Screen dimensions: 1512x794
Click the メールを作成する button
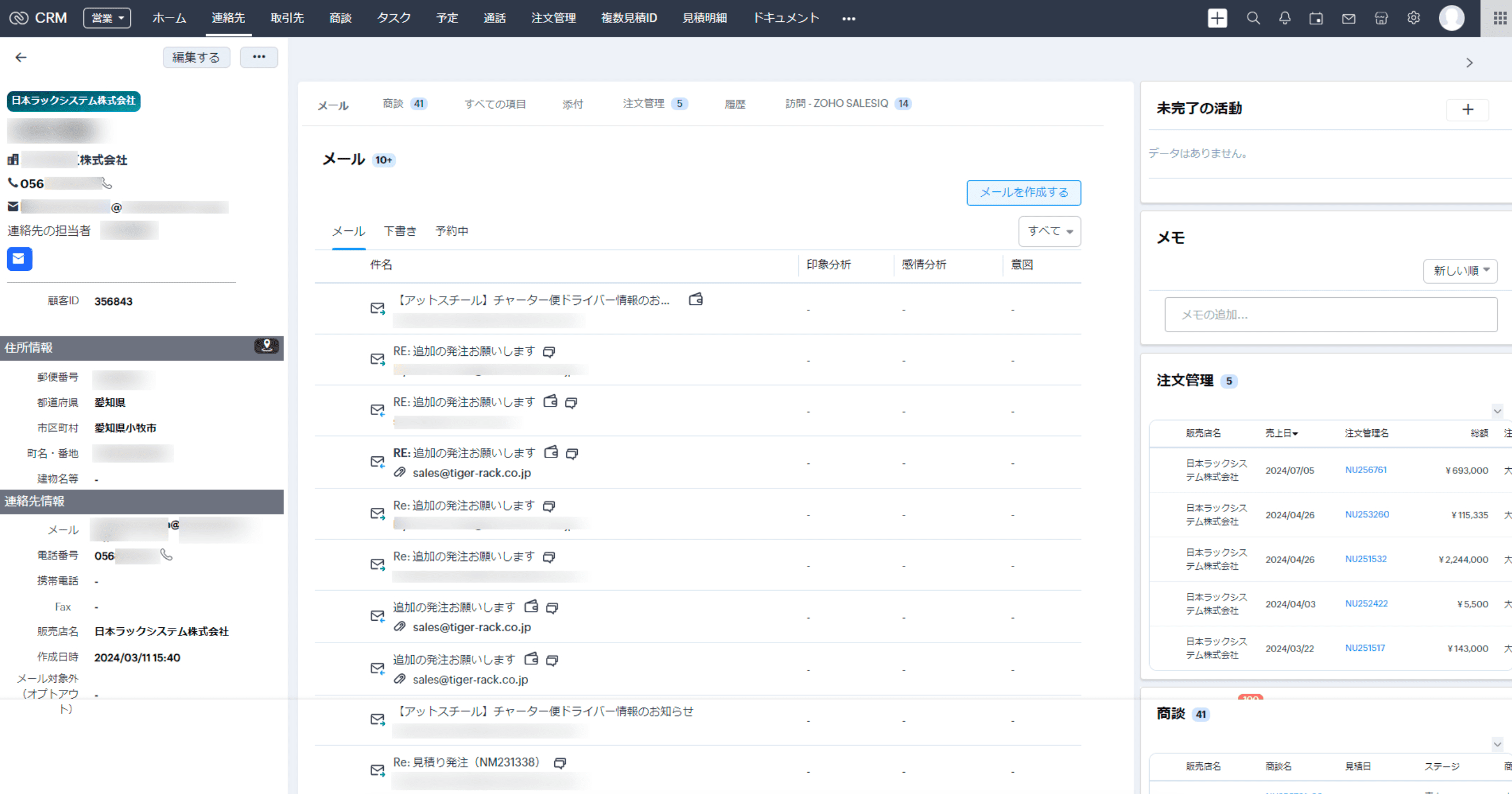point(1024,192)
